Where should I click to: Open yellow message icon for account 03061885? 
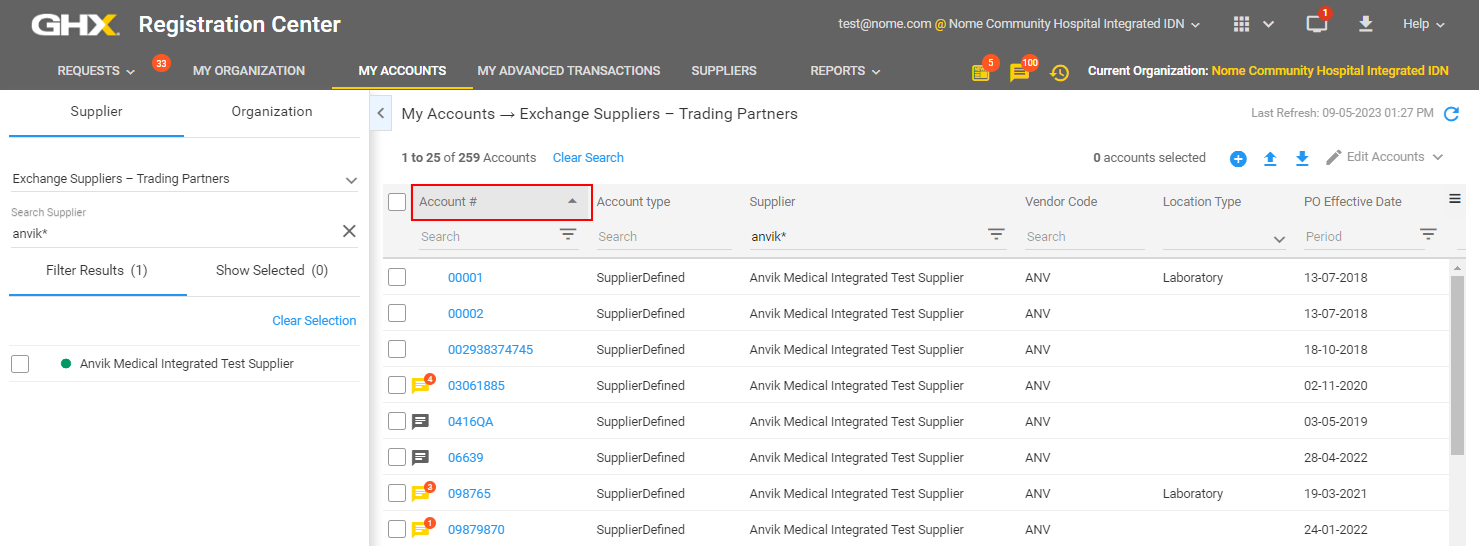[422, 386]
